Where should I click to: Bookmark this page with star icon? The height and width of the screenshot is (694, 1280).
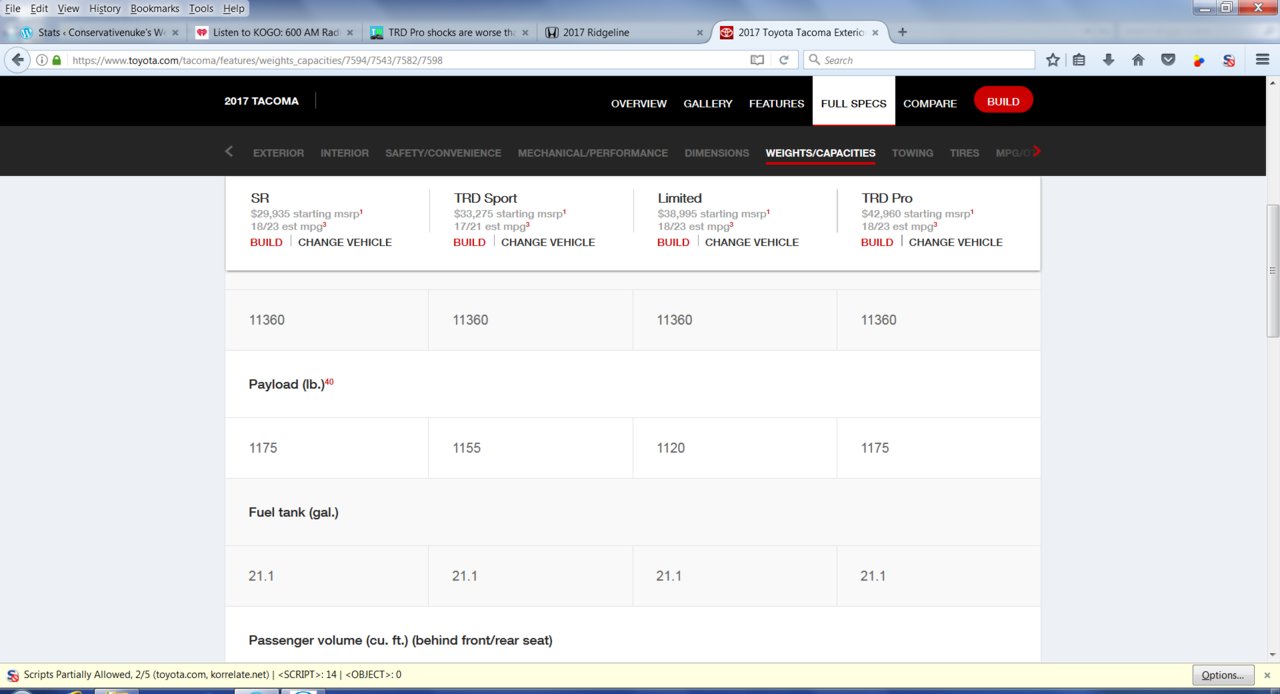(x=1053, y=60)
